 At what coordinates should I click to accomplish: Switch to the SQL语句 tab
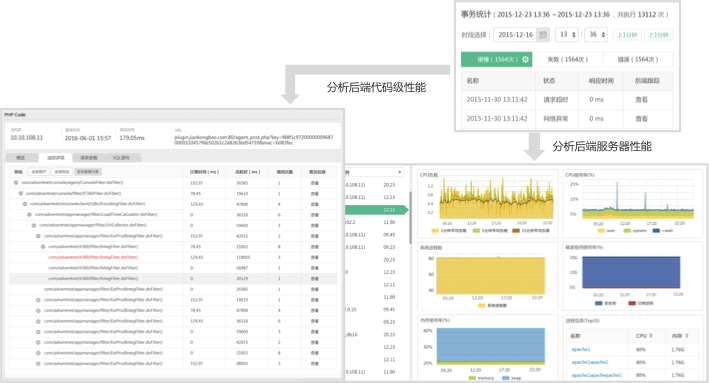coord(121,158)
